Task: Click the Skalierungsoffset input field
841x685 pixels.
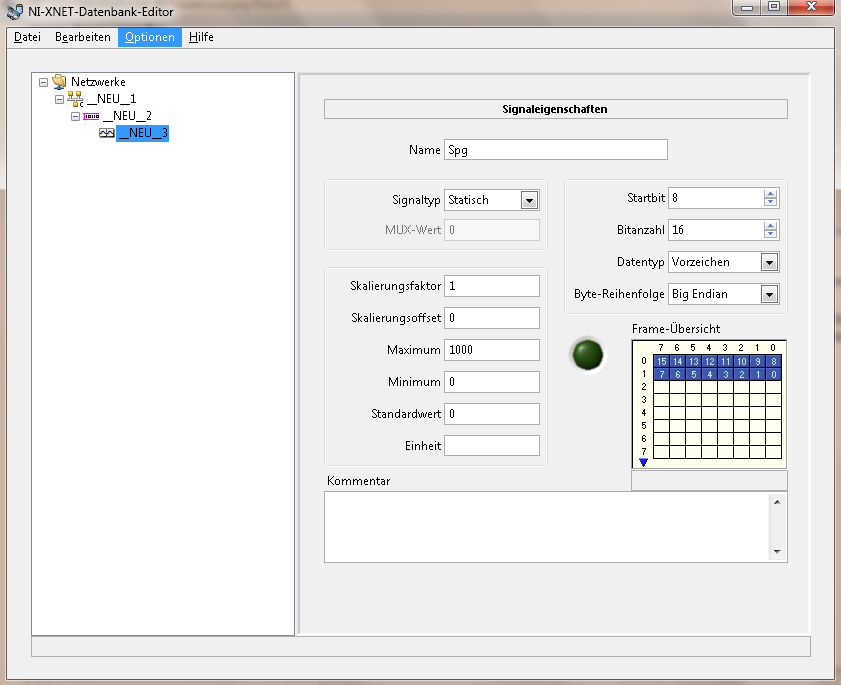Action: 492,318
